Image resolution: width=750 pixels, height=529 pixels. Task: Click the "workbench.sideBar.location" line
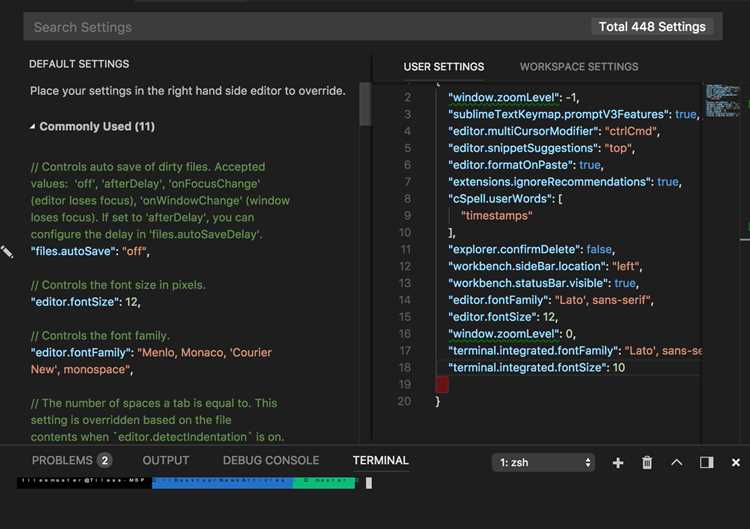click(x=545, y=266)
